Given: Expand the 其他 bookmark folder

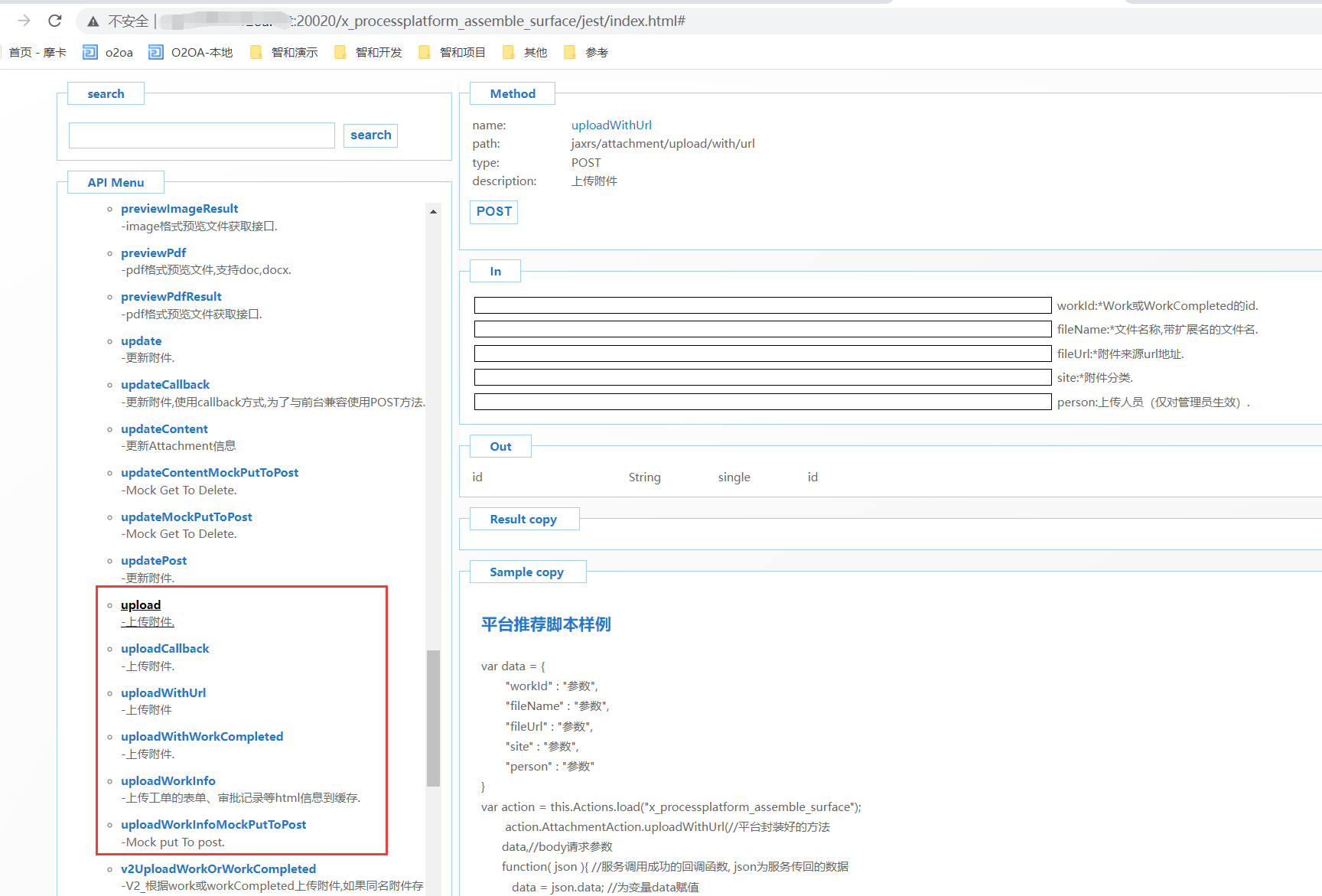Looking at the screenshot, I should click(x=526, y=52).
